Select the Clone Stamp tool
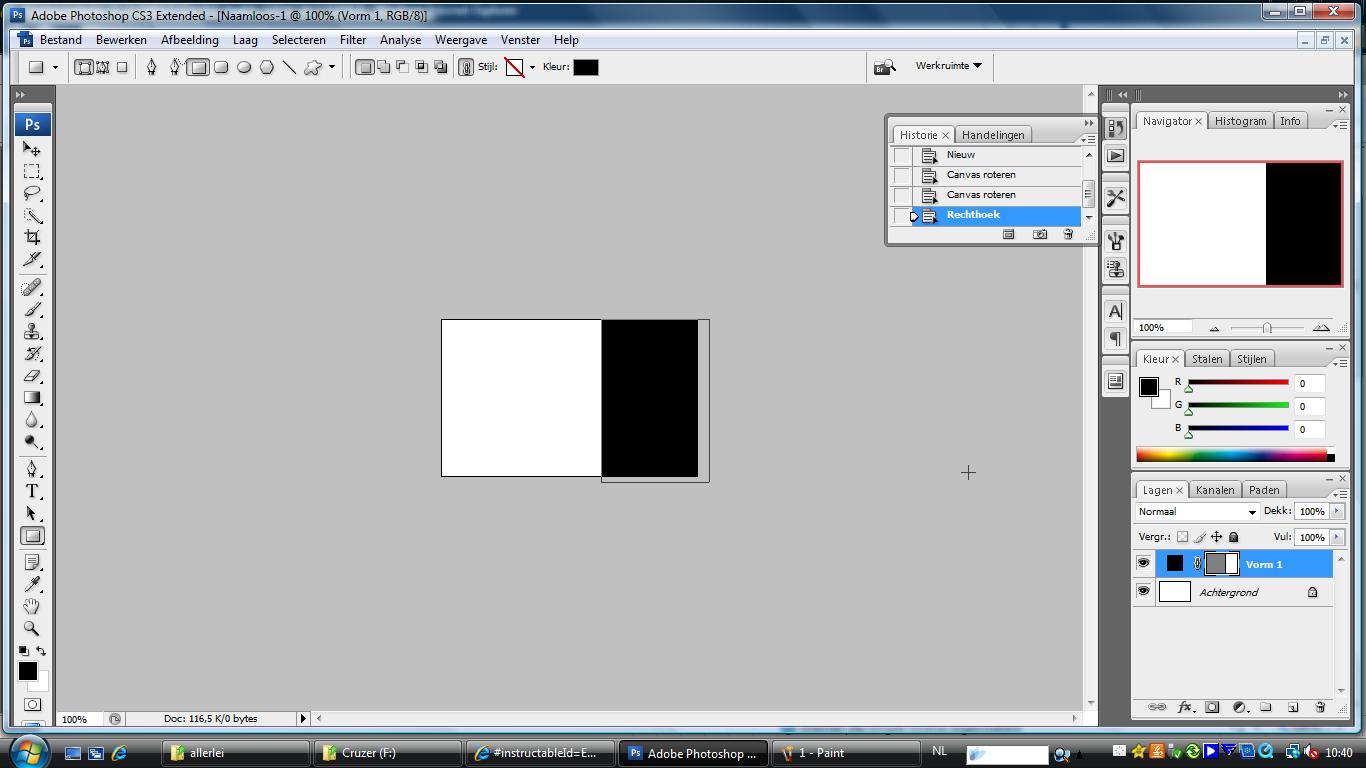 click(32, 332)
